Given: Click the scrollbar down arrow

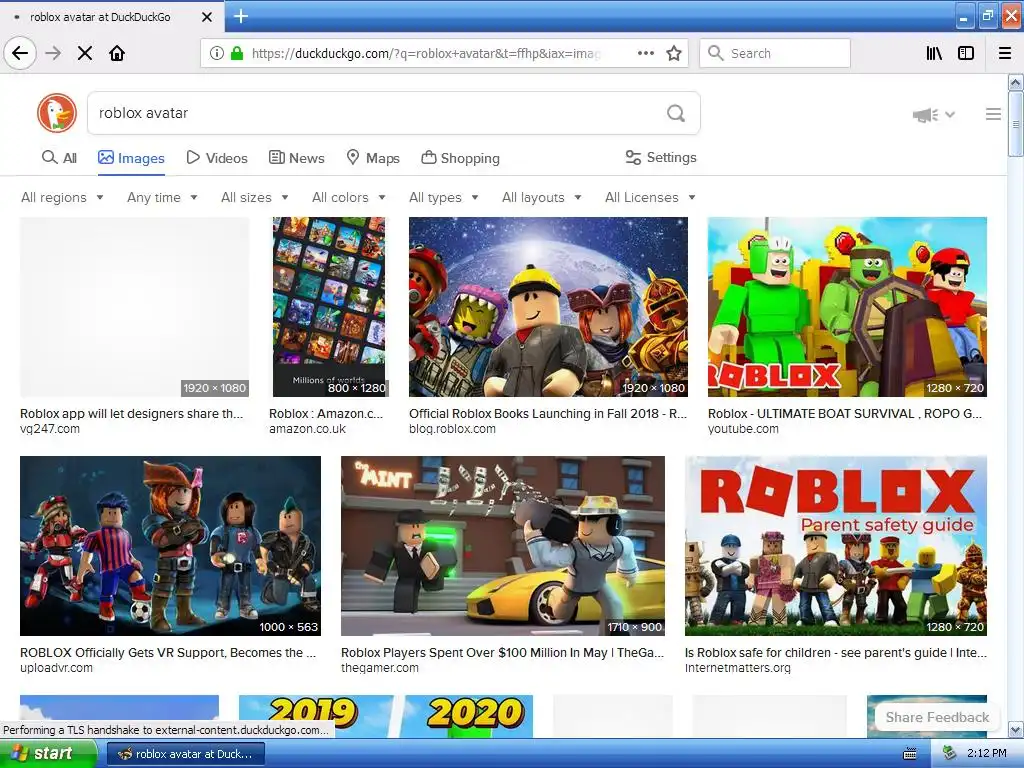Looking at the screenshot, I should [1015, 729].
